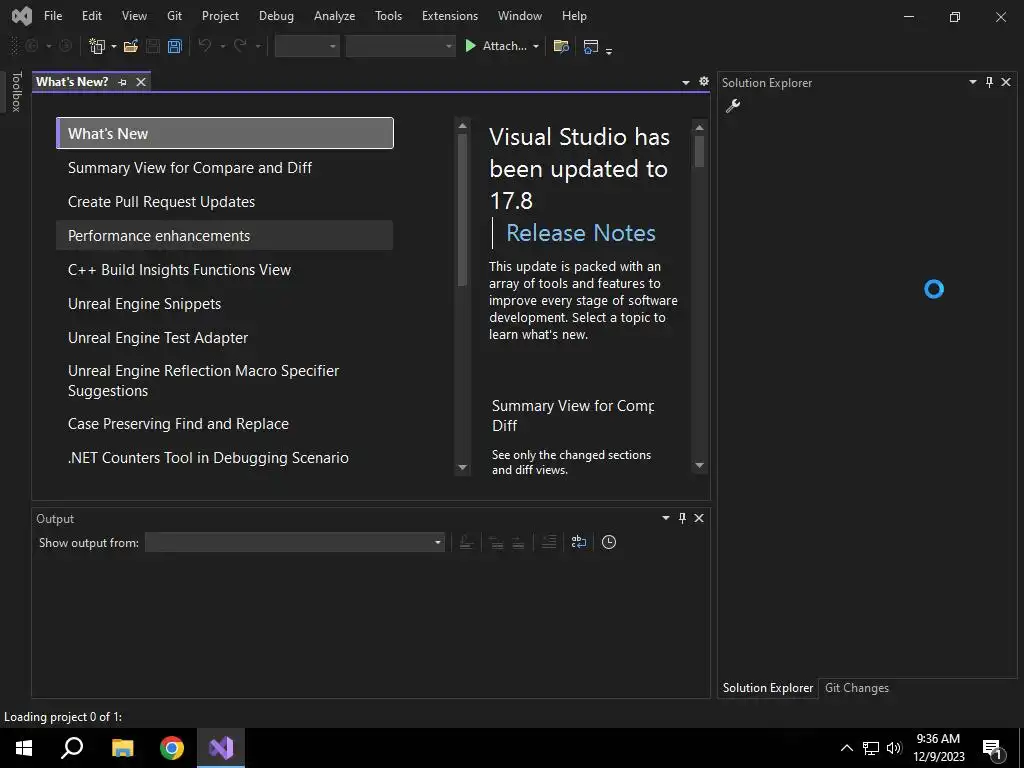Open the Windows Start menu
The image size is (1024, 768).
[24, 748]
